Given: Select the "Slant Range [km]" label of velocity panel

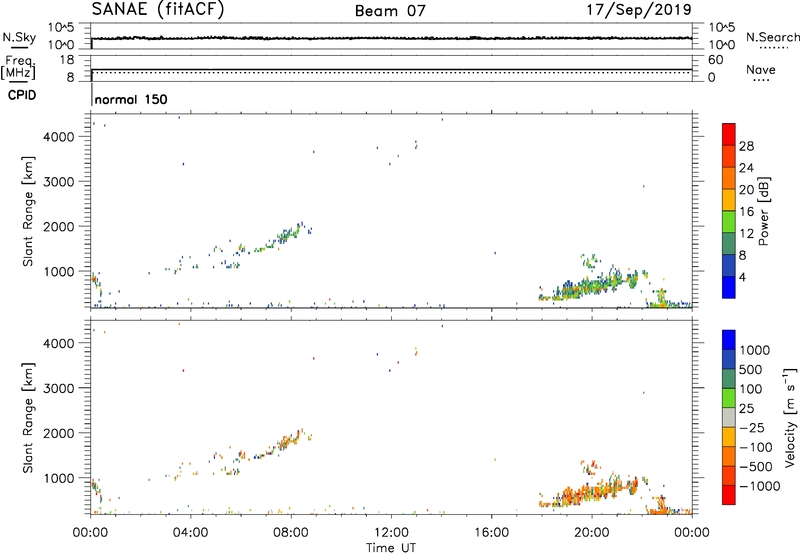Looking at the screenshot, I should point(28,418).
